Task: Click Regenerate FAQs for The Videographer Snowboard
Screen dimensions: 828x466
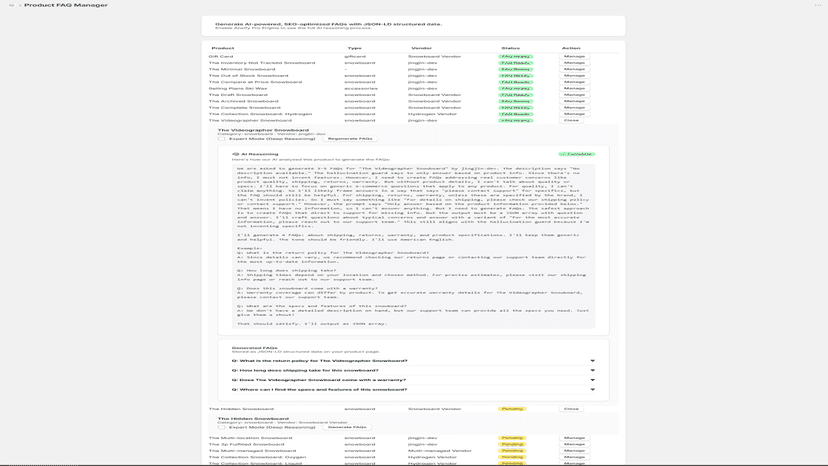Action: coord(350,139)
